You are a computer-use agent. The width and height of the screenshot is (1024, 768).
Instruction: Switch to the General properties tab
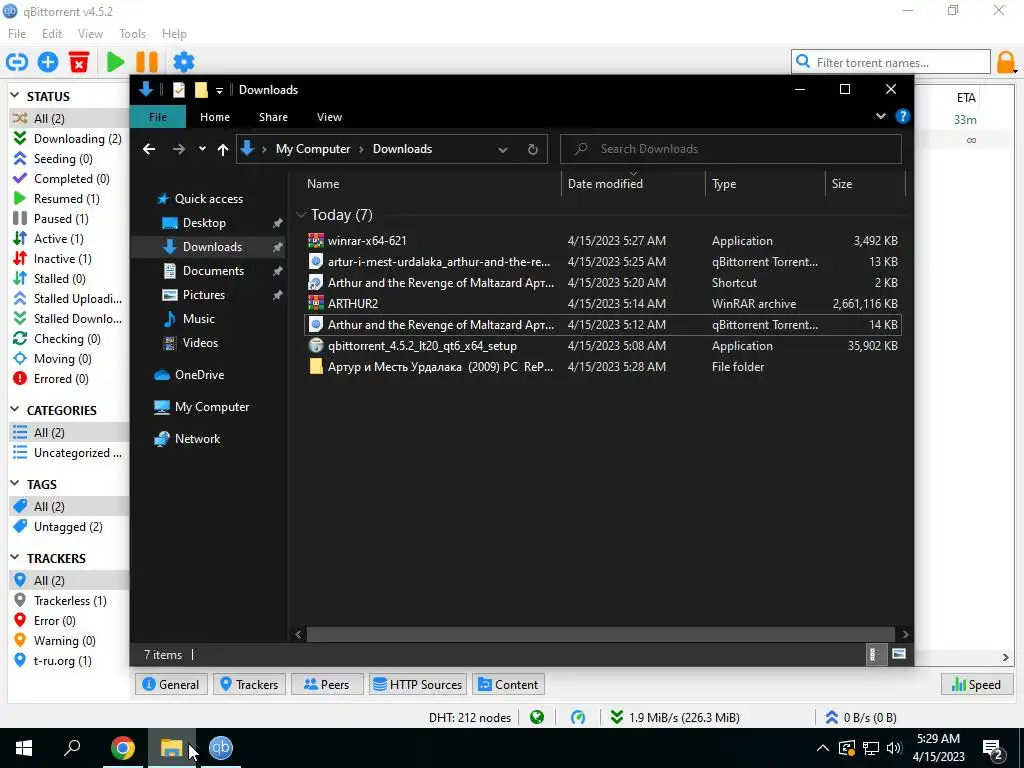click(x=171, y=684)
